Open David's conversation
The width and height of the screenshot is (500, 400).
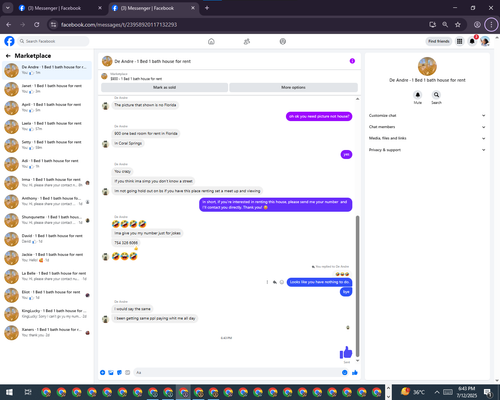[x=47, y=239]
